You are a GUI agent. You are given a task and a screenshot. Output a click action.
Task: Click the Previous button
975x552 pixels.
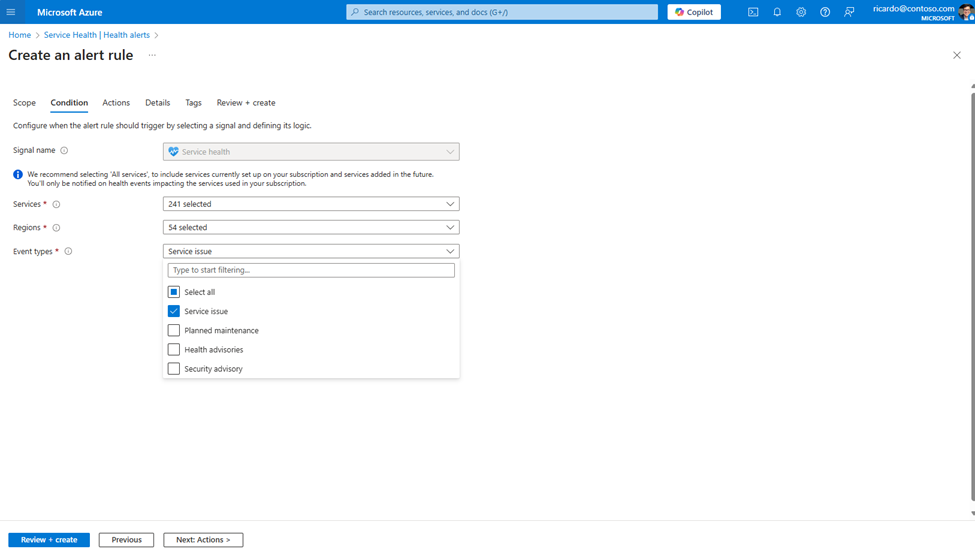pyautogui.click(x=126, y=540)
